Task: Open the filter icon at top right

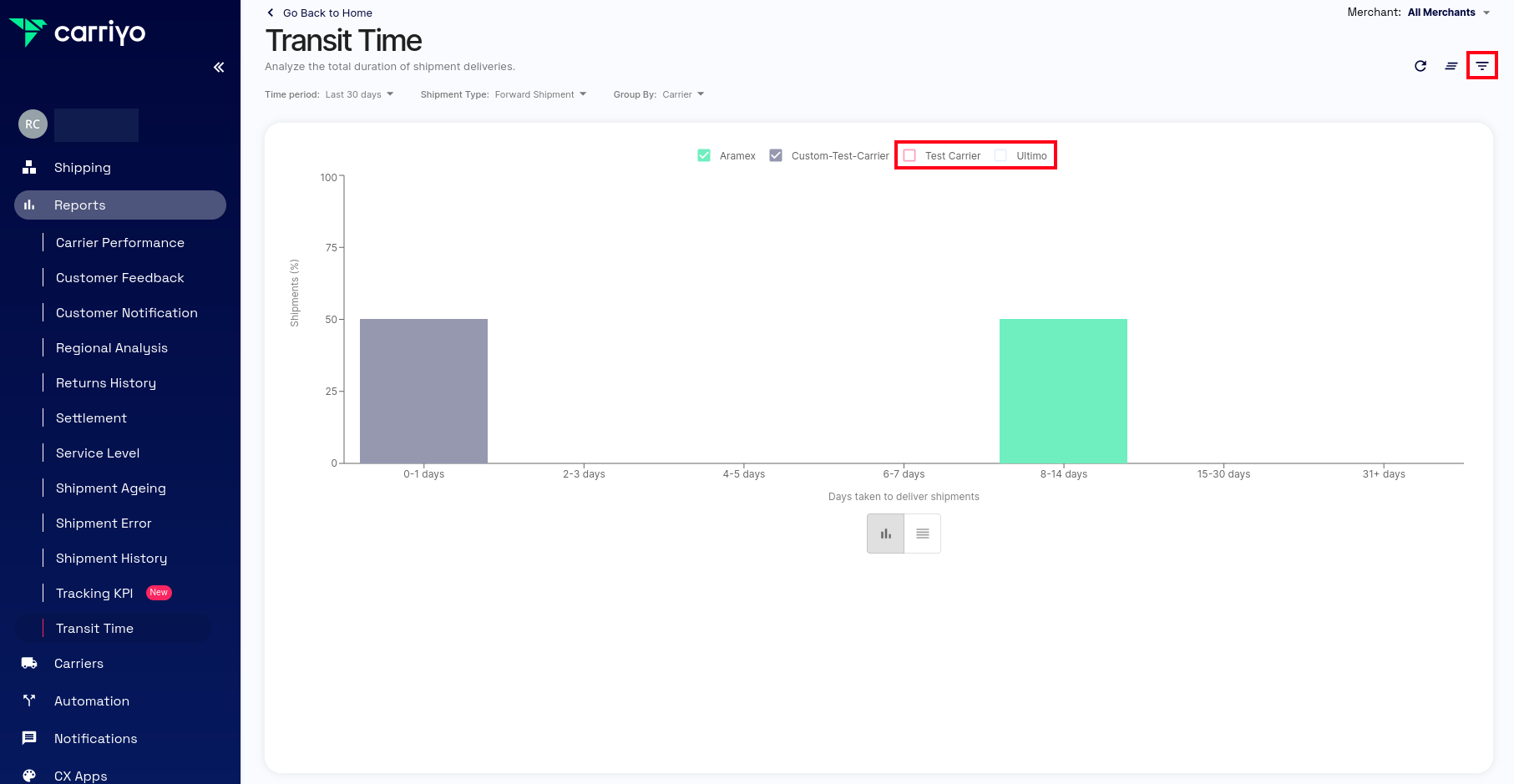Action: coord(1481,66)
